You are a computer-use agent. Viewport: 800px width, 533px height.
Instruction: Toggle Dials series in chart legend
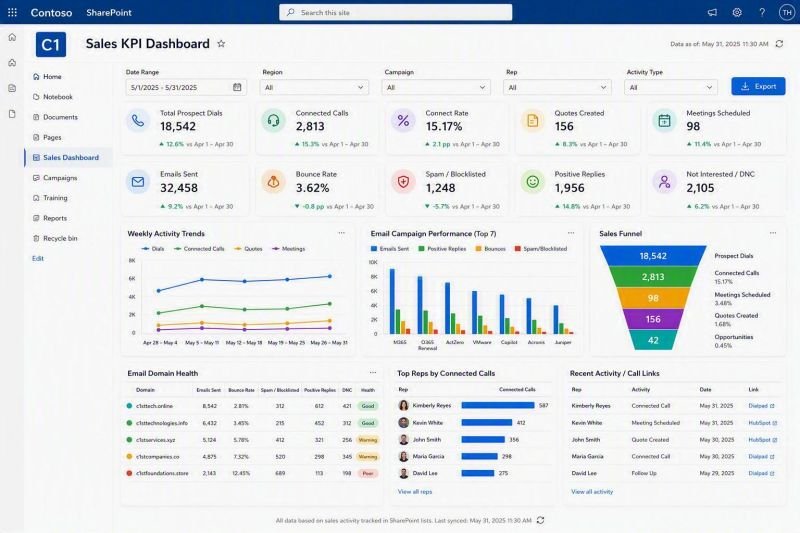pos(153,249)
